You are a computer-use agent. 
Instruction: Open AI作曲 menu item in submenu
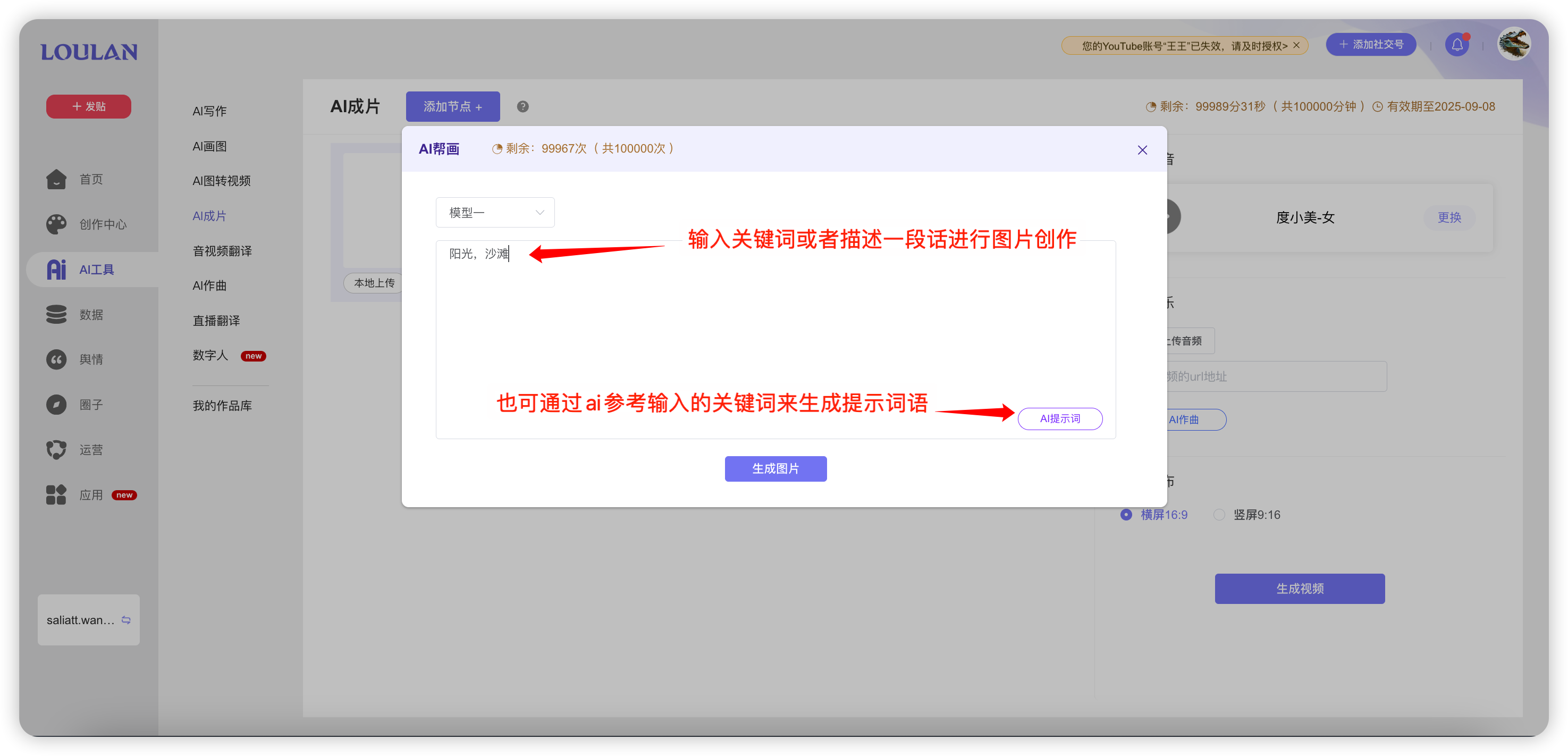coord(209,285)
